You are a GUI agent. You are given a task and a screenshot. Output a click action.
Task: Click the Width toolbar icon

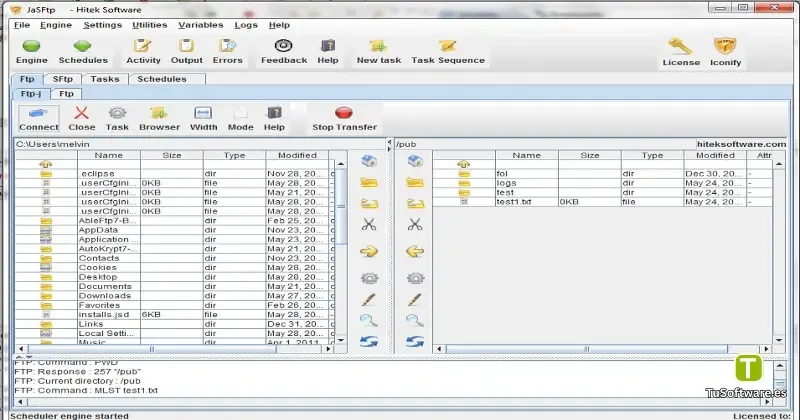pyautogui.click(x=203, y=113)
